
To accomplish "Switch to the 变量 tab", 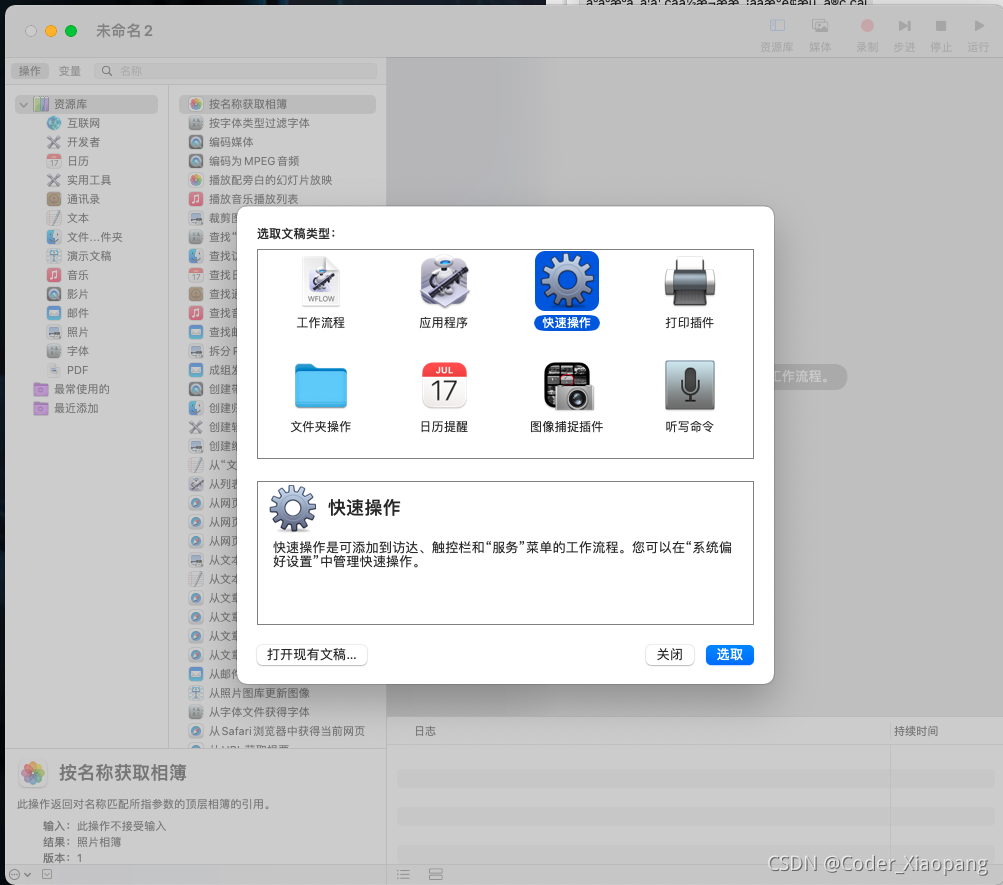I will coord(69,71).
